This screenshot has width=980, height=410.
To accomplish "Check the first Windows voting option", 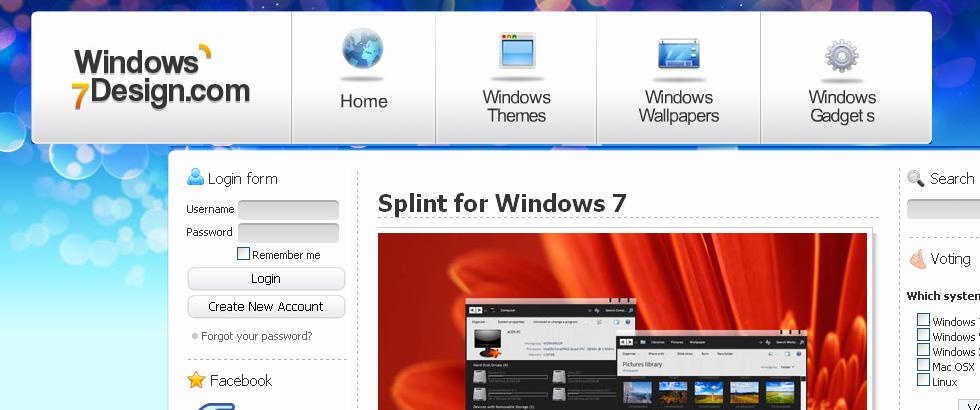I will tap(923, 320).
